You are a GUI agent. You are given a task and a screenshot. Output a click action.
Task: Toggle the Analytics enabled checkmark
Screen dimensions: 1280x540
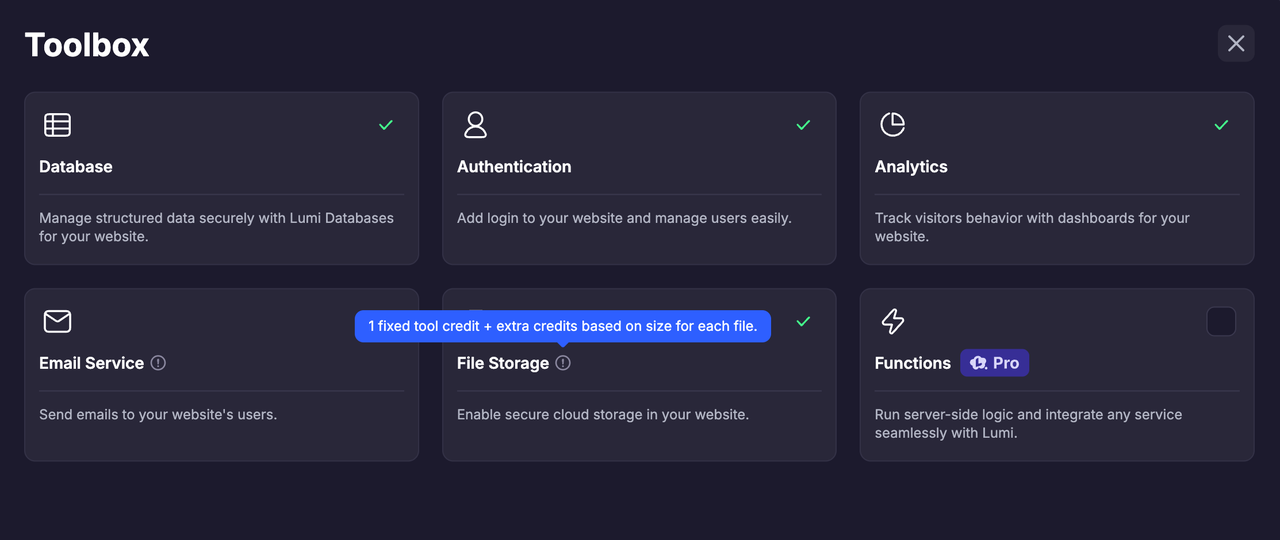[1221, 125]
